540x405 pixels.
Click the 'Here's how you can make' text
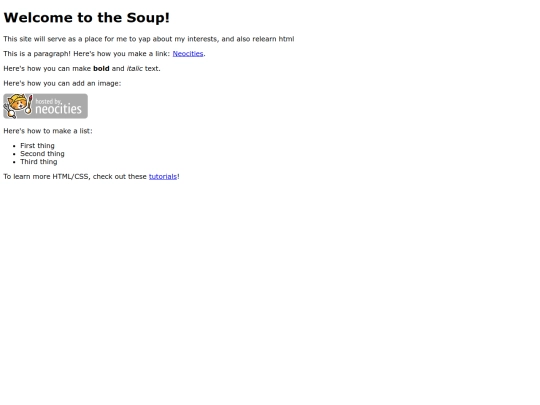(47, 69)
